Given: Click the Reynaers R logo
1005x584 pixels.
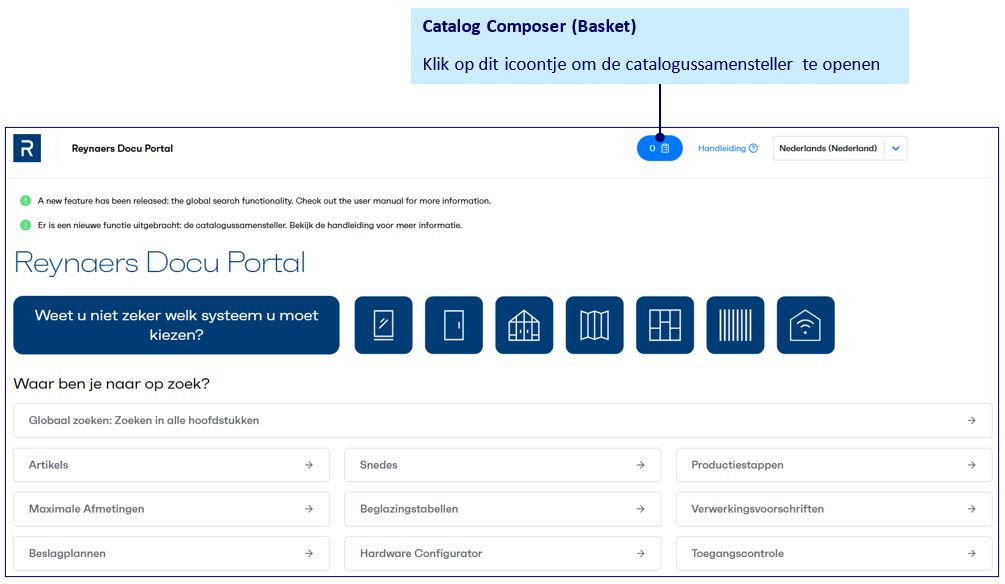Looking at the screenshot, I should [27, 148].
